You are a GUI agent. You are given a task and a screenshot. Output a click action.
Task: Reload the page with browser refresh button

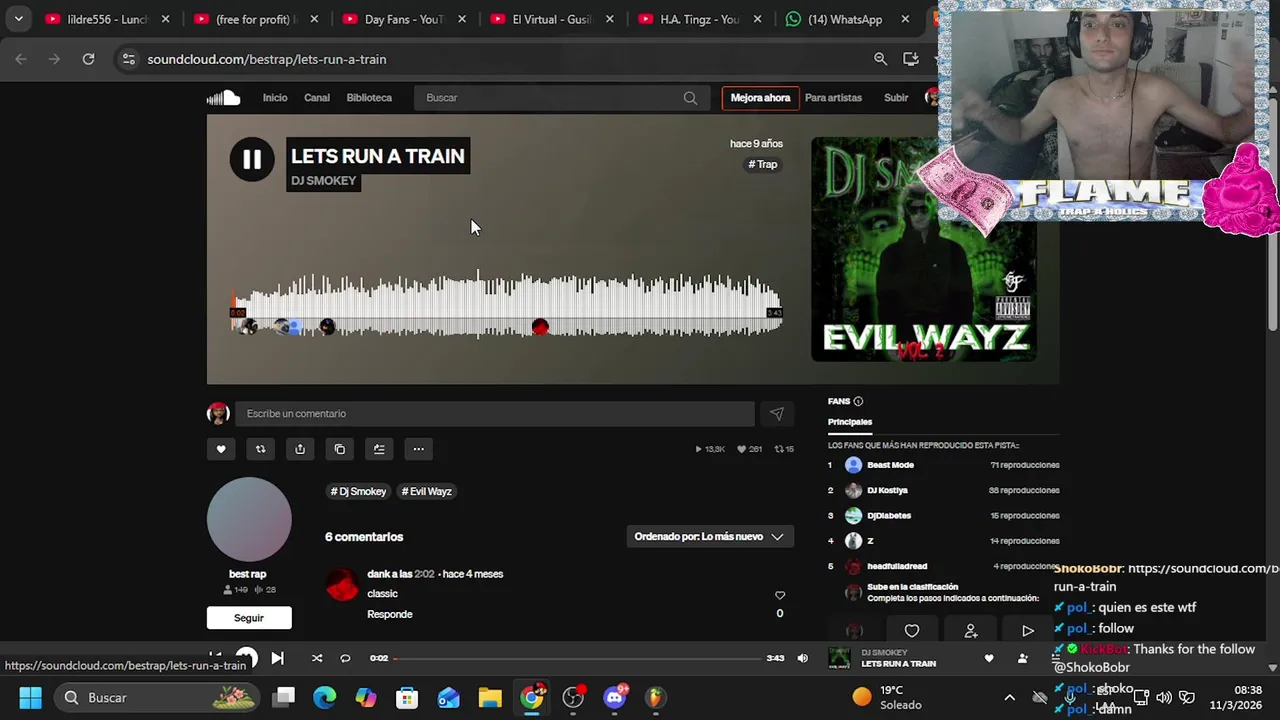88,59
